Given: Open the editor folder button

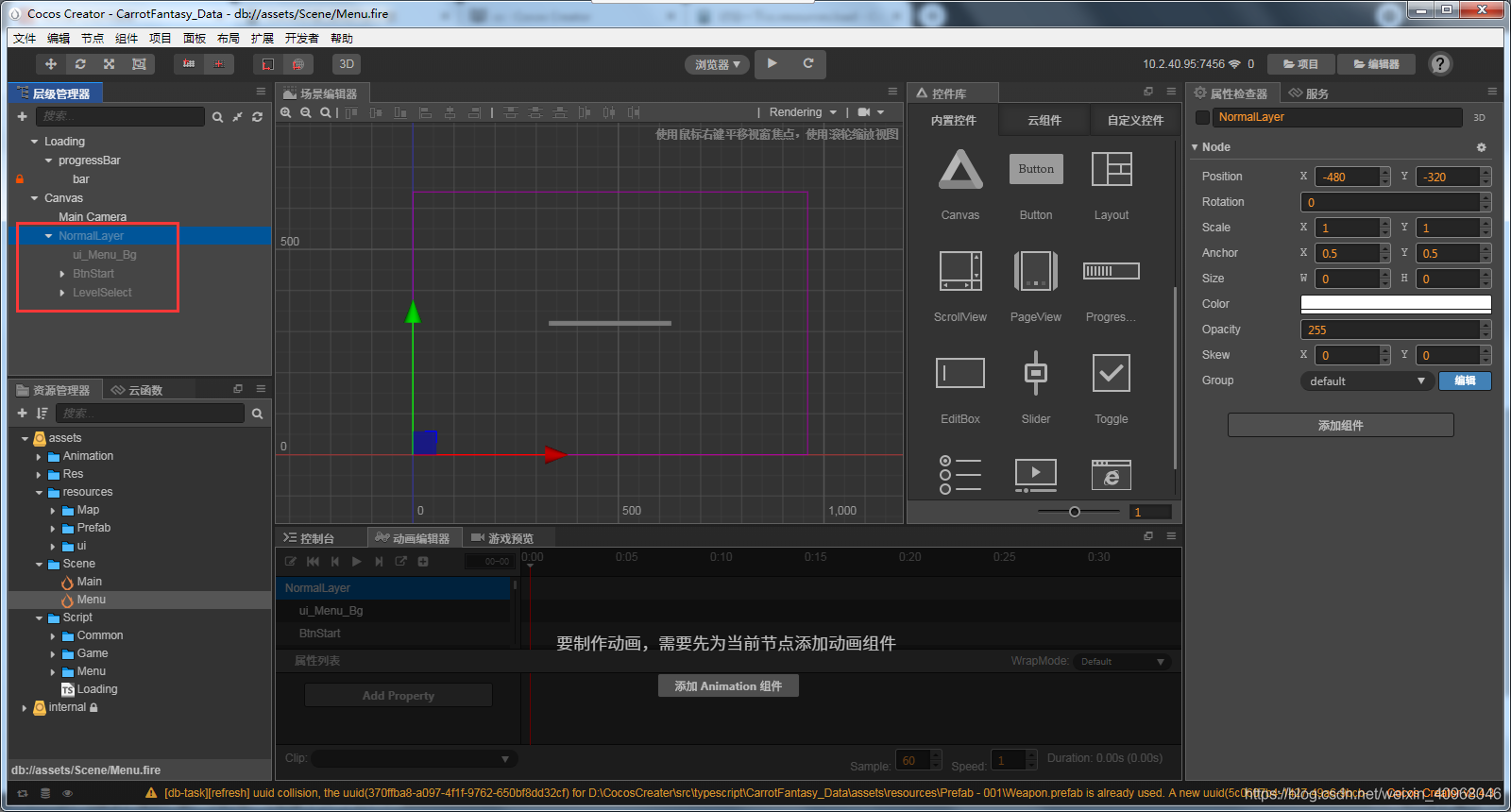Looking at the screenshot, I should 1376,64.
